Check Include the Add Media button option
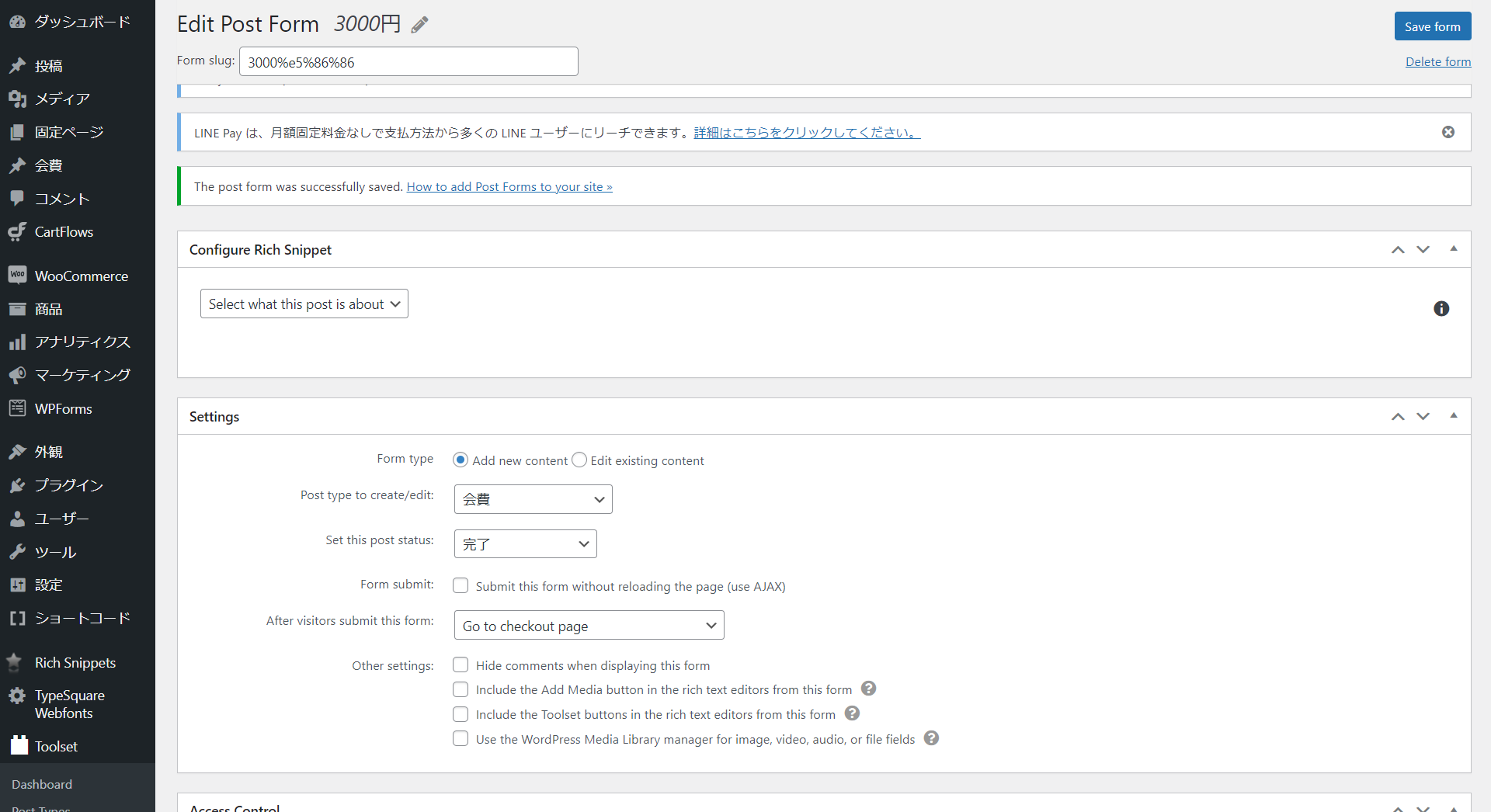This screenshot has height=812, width=1491. pos(461,689)
